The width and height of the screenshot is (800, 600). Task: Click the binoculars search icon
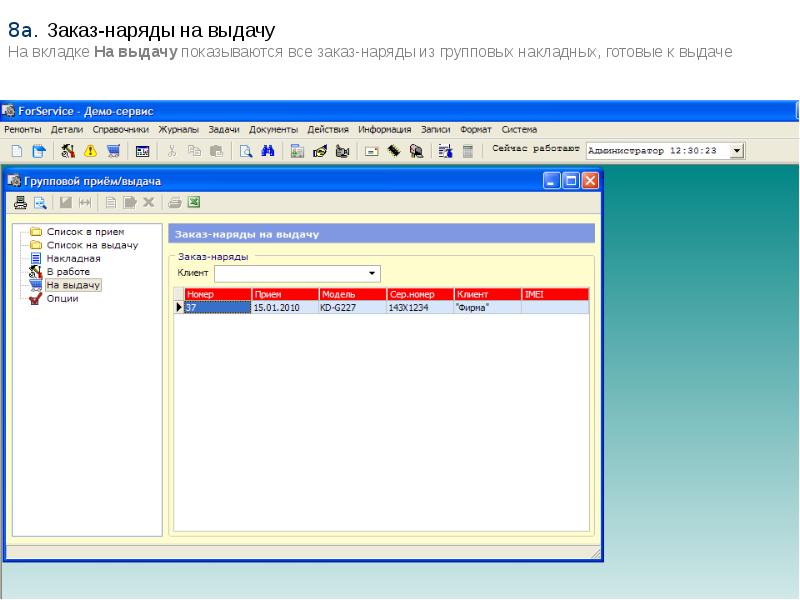[x=268, y=151]
